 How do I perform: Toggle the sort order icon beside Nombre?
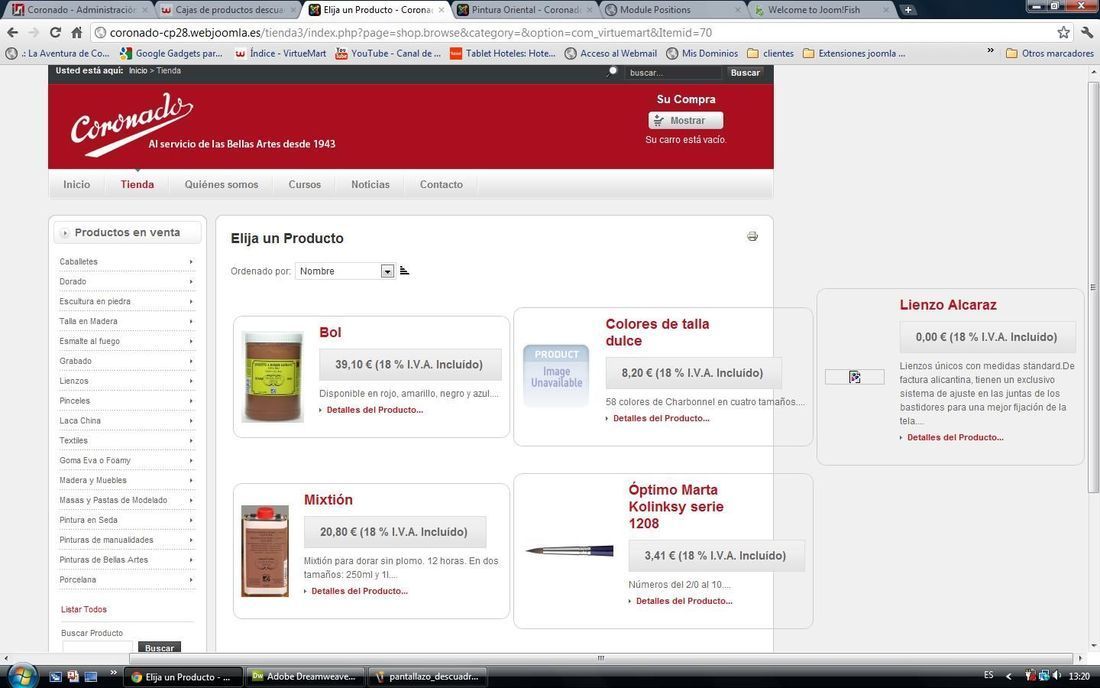404,271
